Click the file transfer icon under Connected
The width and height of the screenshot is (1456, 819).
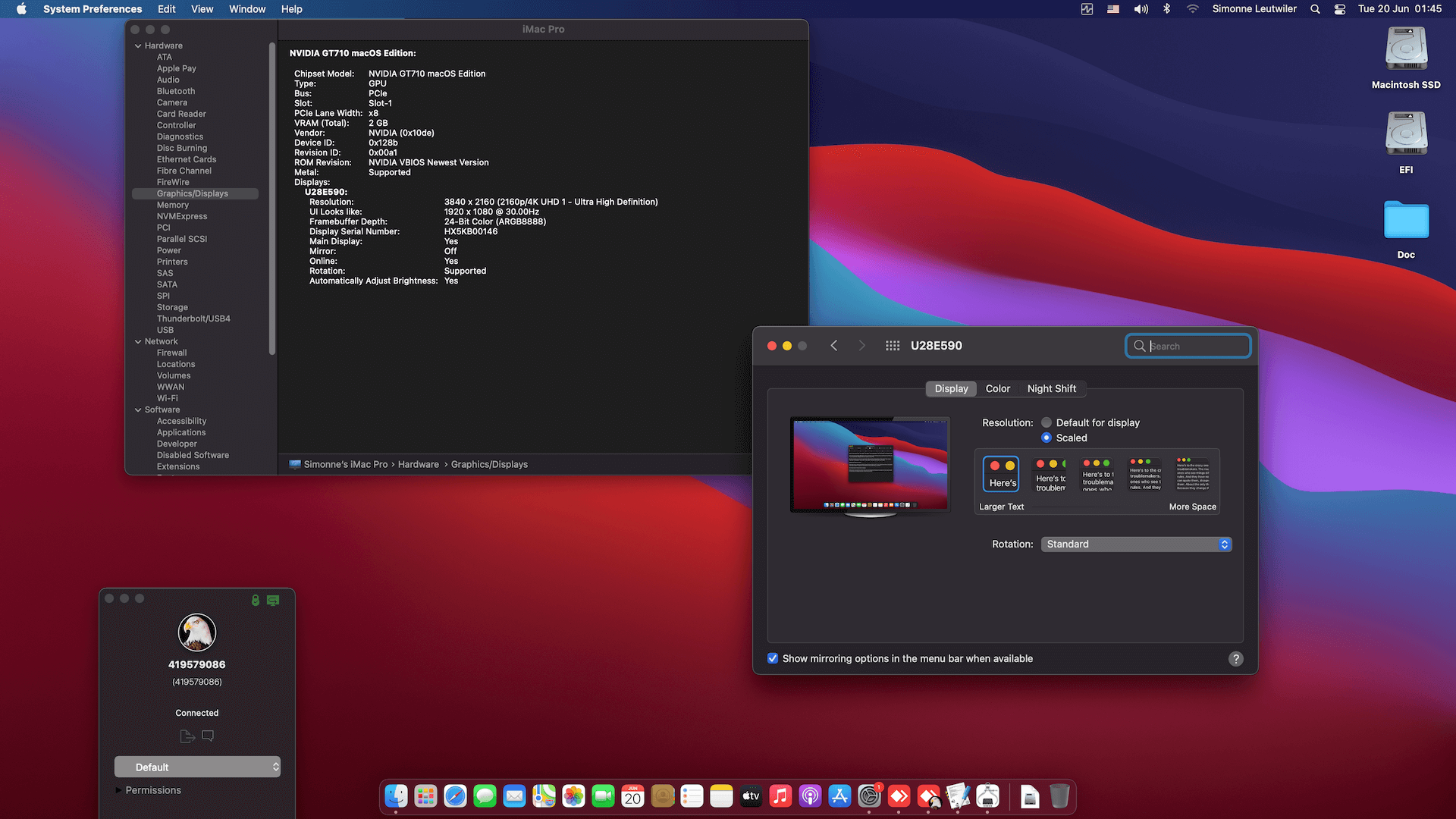tap(187, 736)
